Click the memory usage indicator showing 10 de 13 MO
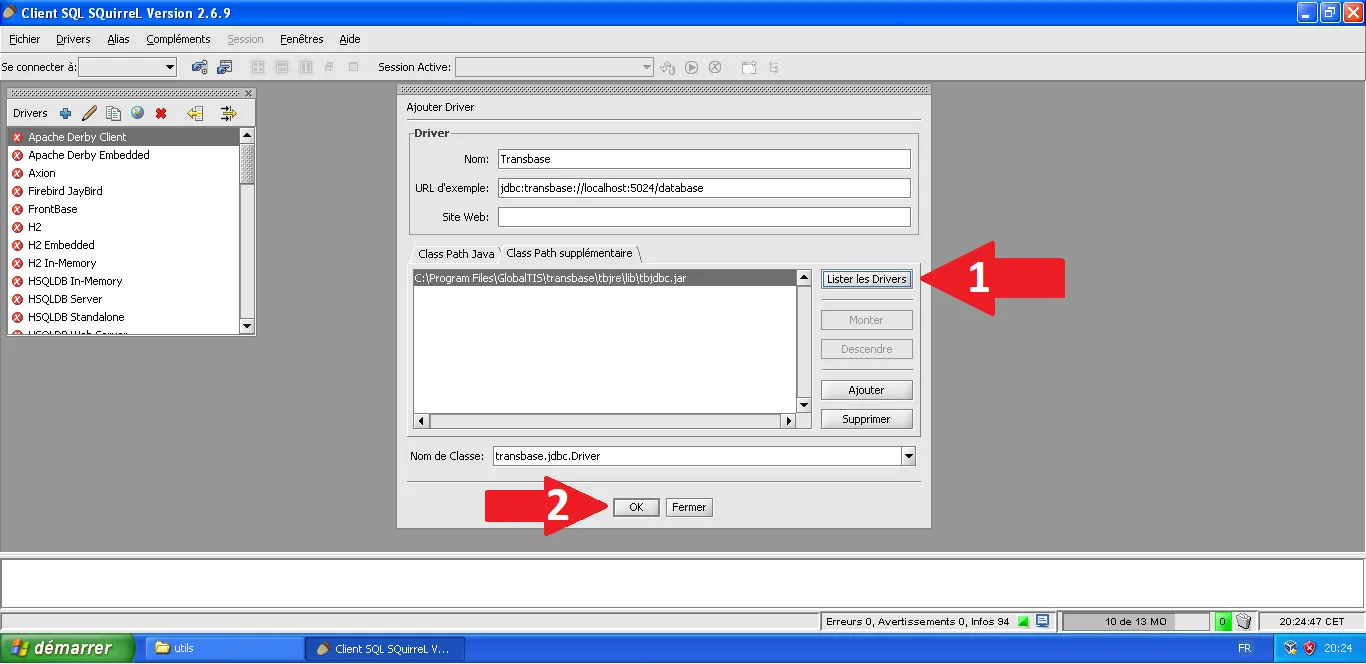The width and height of the screenshot is (1366, 664). tap(1135, 621)
